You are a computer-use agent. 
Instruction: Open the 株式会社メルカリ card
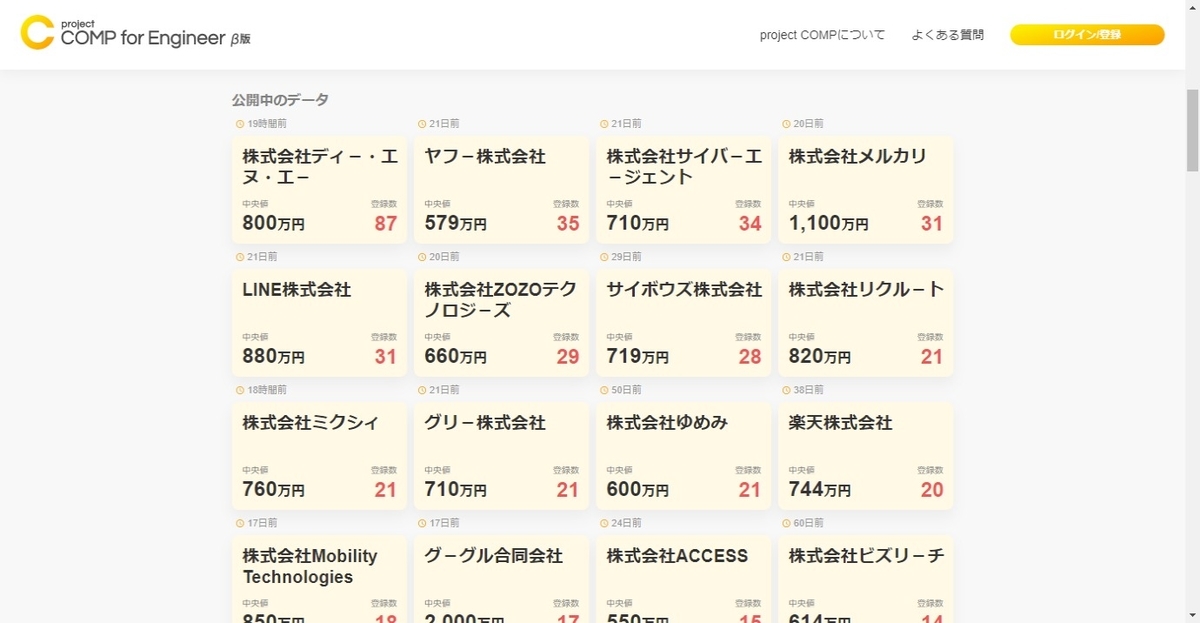tap(865, 189)
